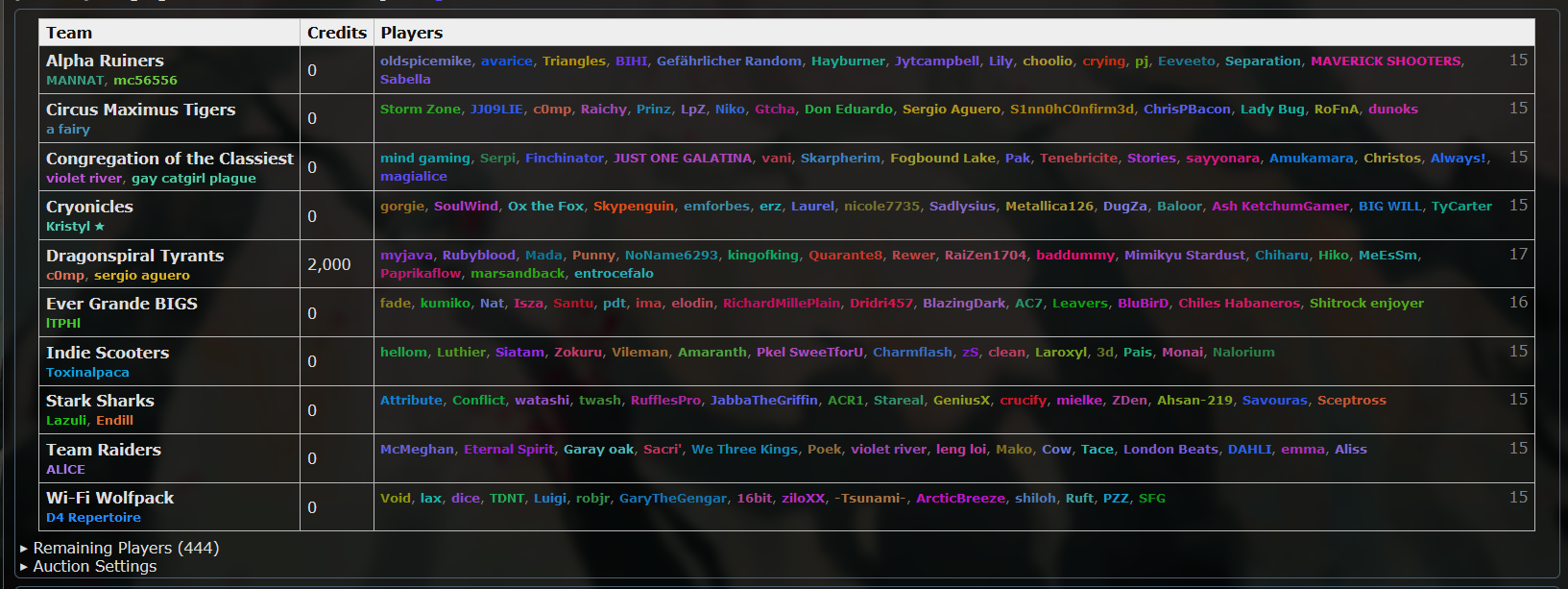Click player Mimikyu Stardust

pyautogui.click(x=1185, y=255)
